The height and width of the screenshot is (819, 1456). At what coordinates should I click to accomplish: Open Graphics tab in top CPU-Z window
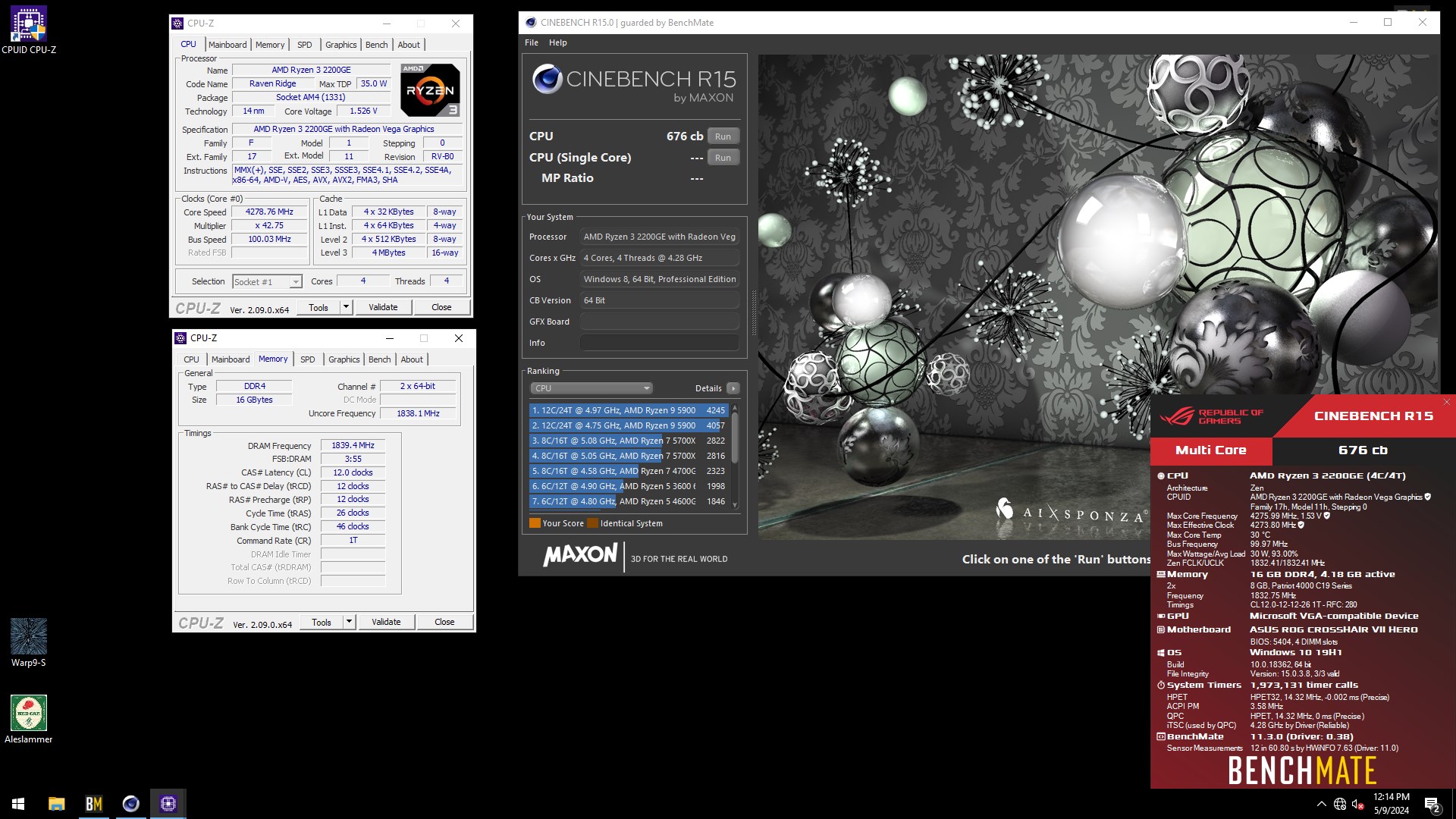tap(341, 45)
